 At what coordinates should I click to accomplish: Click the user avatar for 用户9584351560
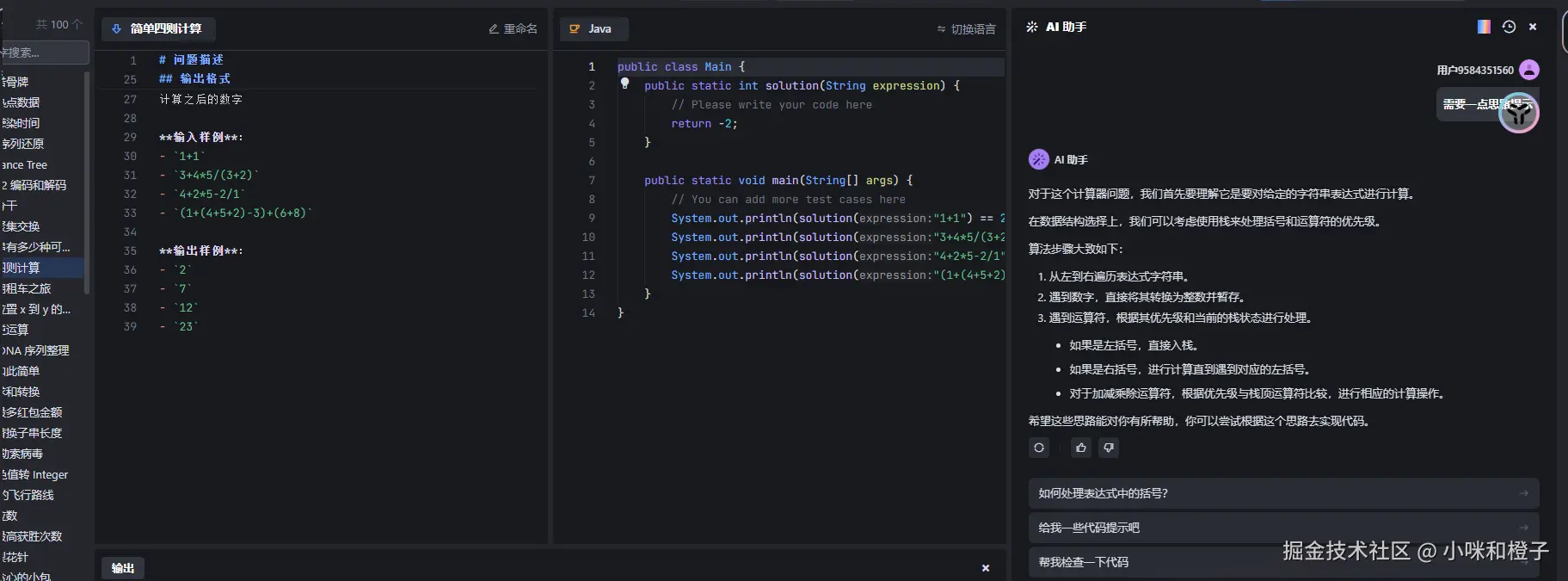1528,70
